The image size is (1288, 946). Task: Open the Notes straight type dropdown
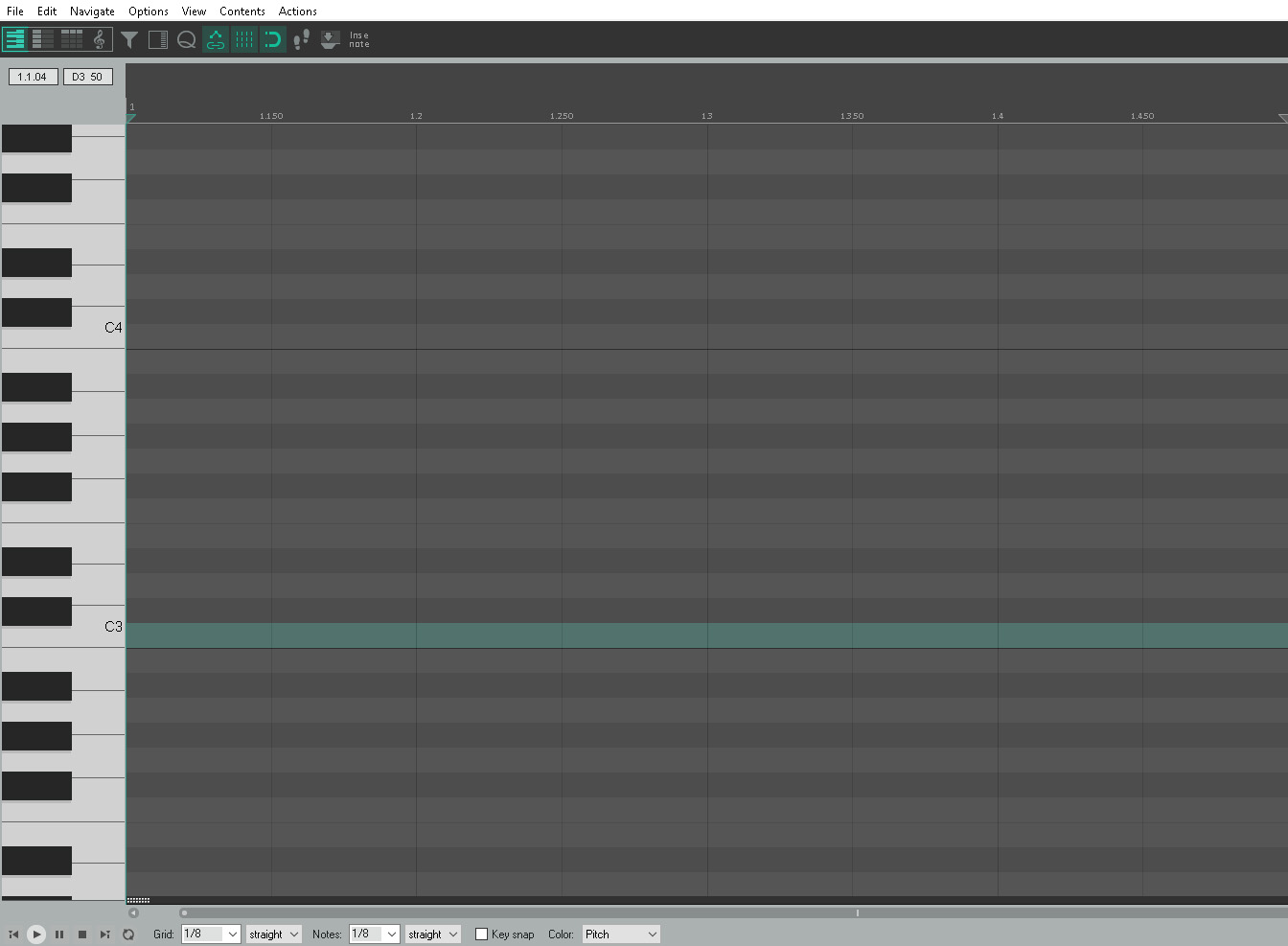click(x=432, y=934)
